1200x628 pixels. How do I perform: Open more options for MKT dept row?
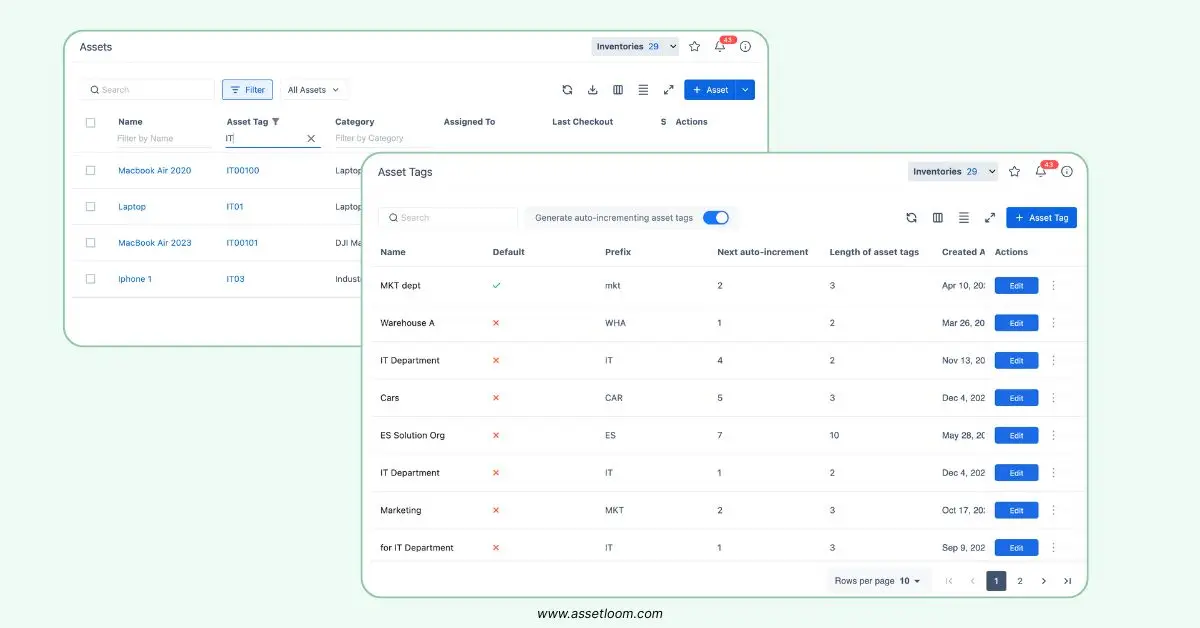point(1054,286)
